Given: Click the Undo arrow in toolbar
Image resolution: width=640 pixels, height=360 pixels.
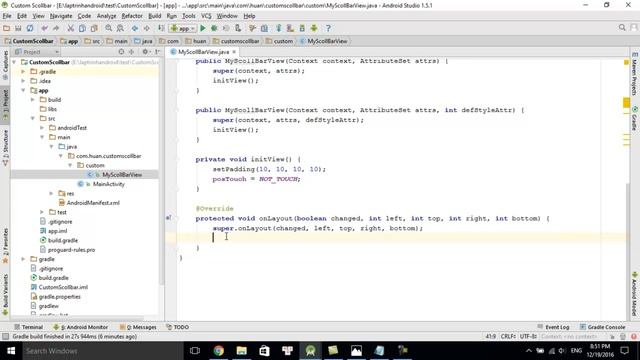Looking at the screenshot, I should 44,28.
